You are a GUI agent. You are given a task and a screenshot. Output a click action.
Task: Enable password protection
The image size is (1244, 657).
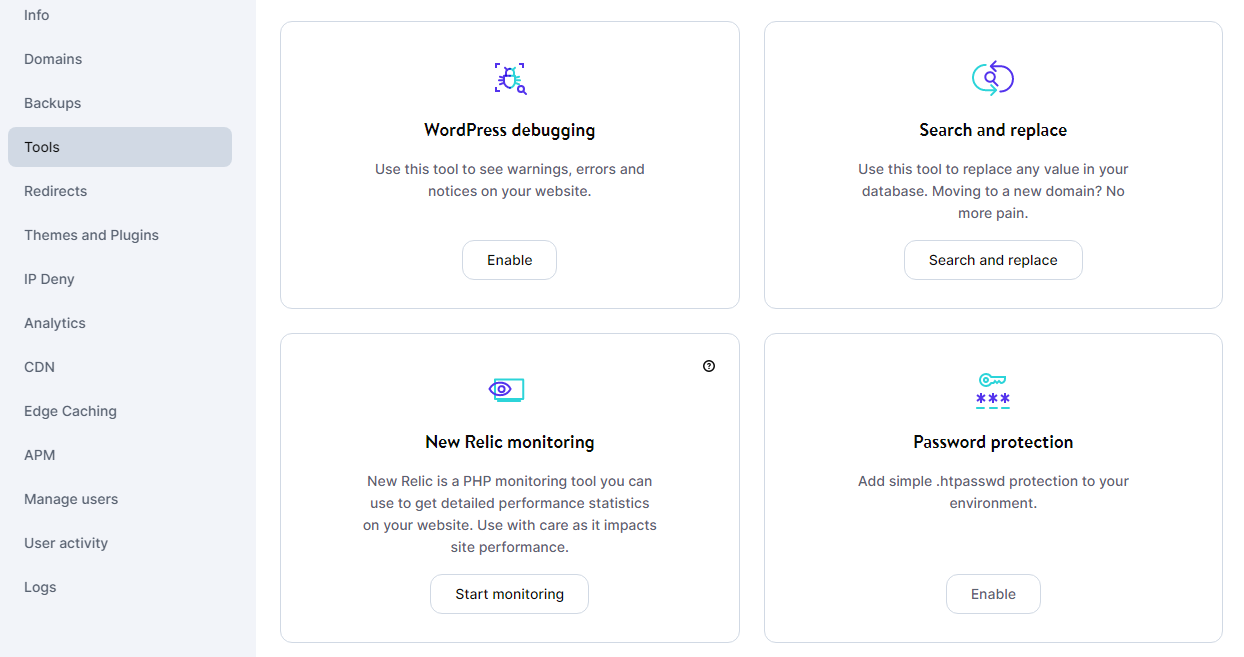993,593
